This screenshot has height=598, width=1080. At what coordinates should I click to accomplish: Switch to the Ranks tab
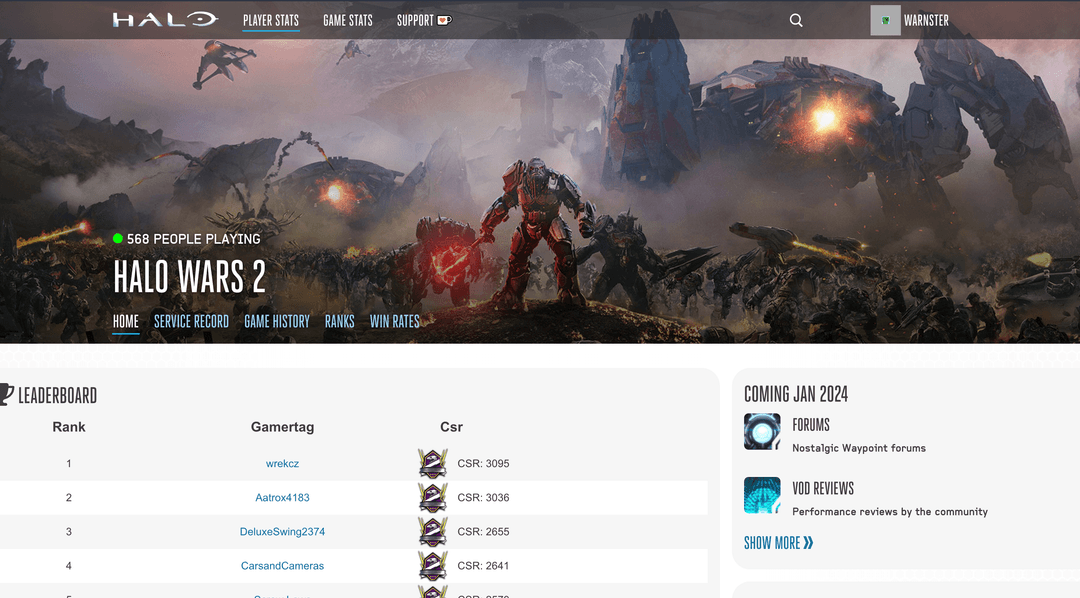[340, 322]
